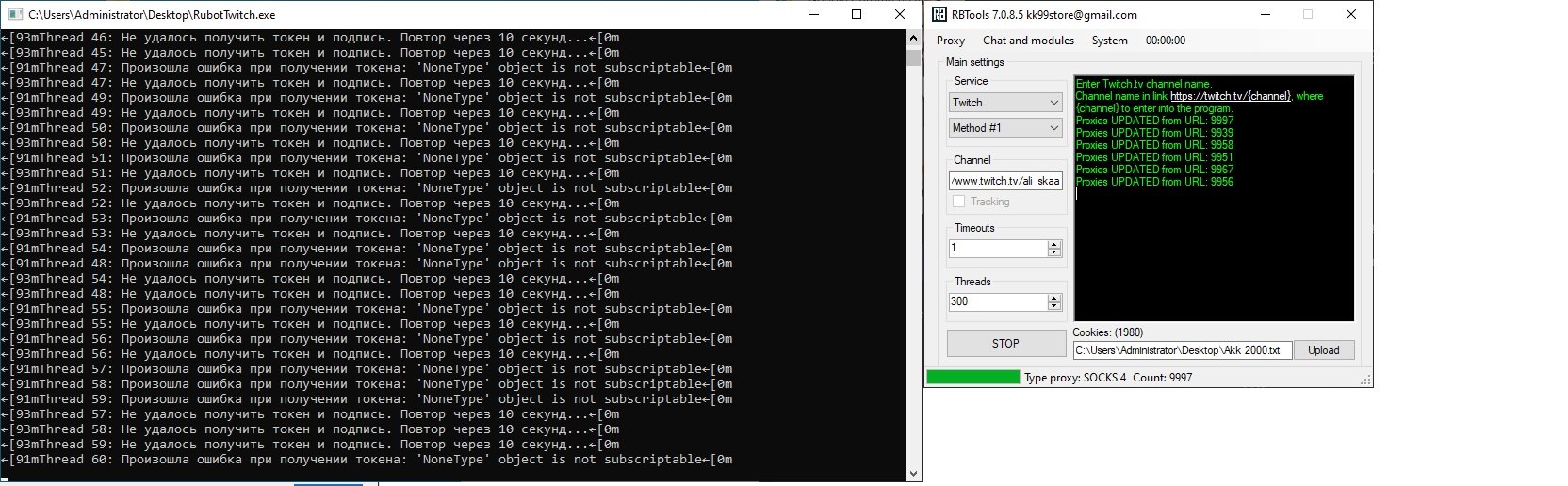Click the RubotTwitch console window icon
Image resolution: width=1568 pixels, height=486 pixels.
click(14, 14)
